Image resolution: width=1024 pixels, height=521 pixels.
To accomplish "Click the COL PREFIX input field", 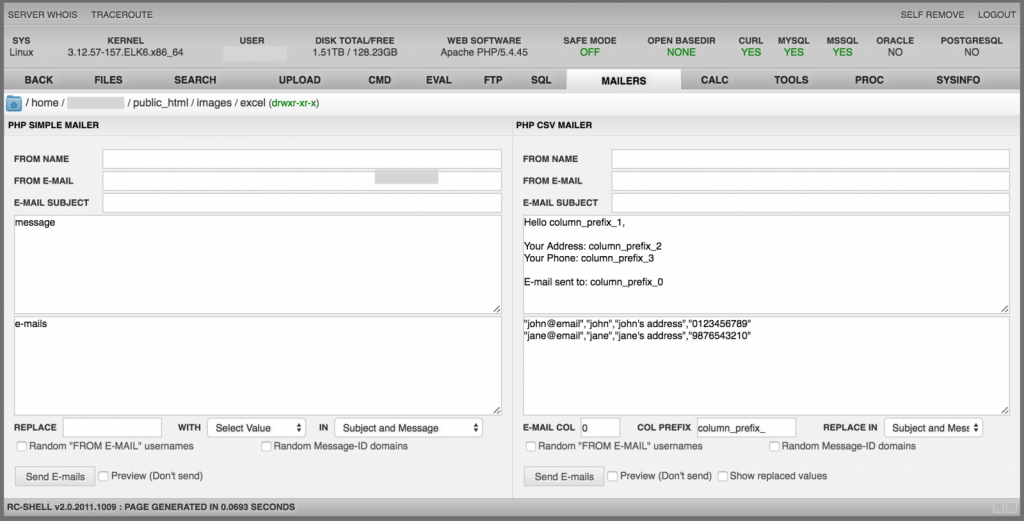I will [x=746, y=428].
